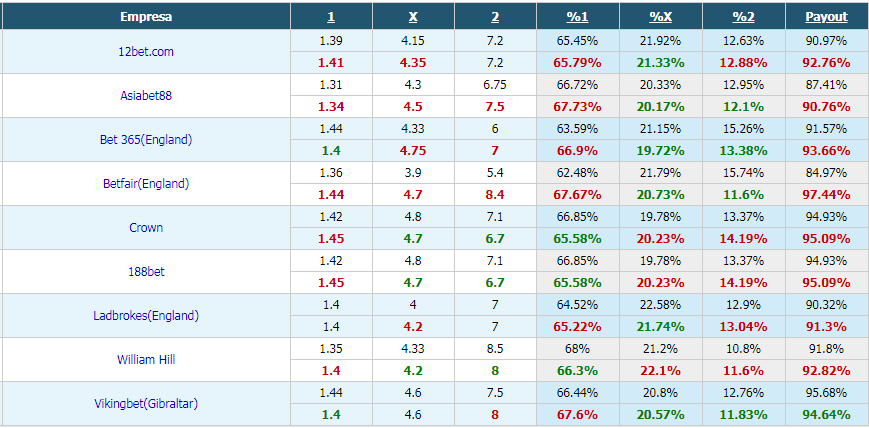Select the %1 column header
Image resolution: width=869 pixels, height=428 pixels.
tap(577, 17)
